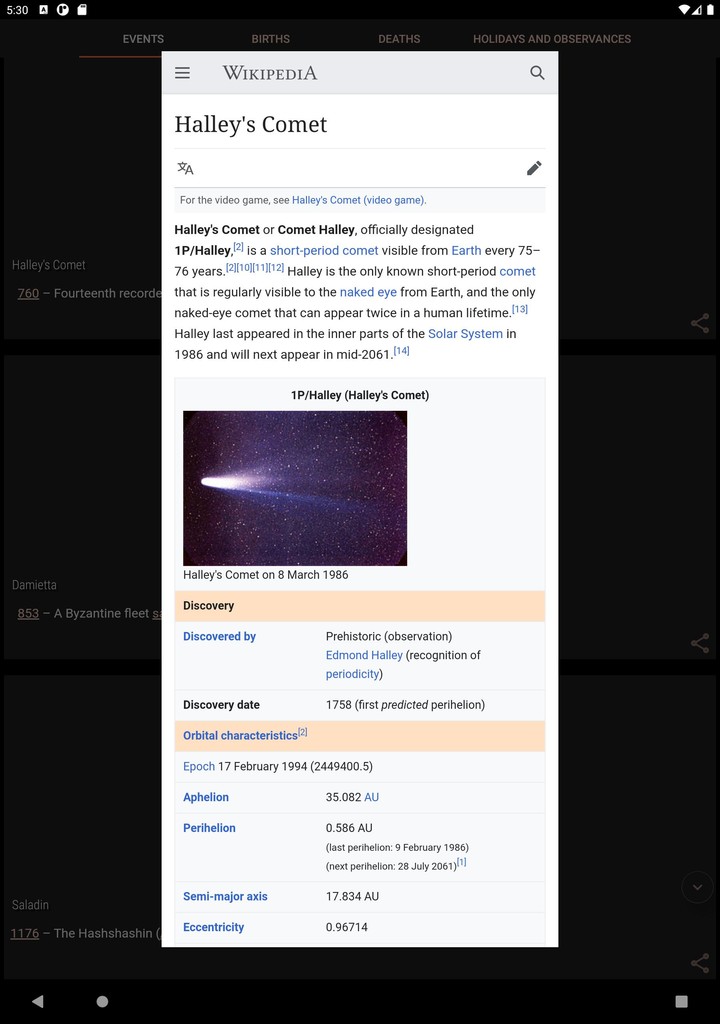Return to the EVENTS tab
720x1024 pixels.
coord(143,39)
